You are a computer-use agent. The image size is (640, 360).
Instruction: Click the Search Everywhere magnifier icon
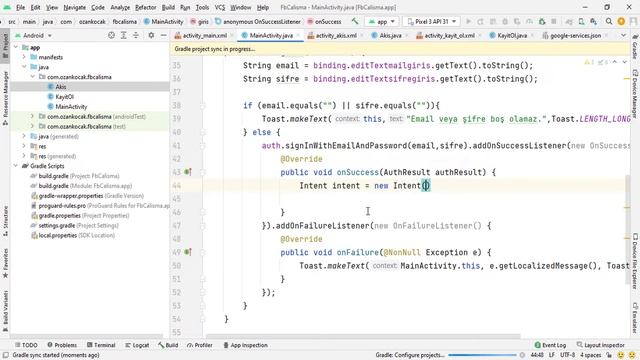point(609,21)
